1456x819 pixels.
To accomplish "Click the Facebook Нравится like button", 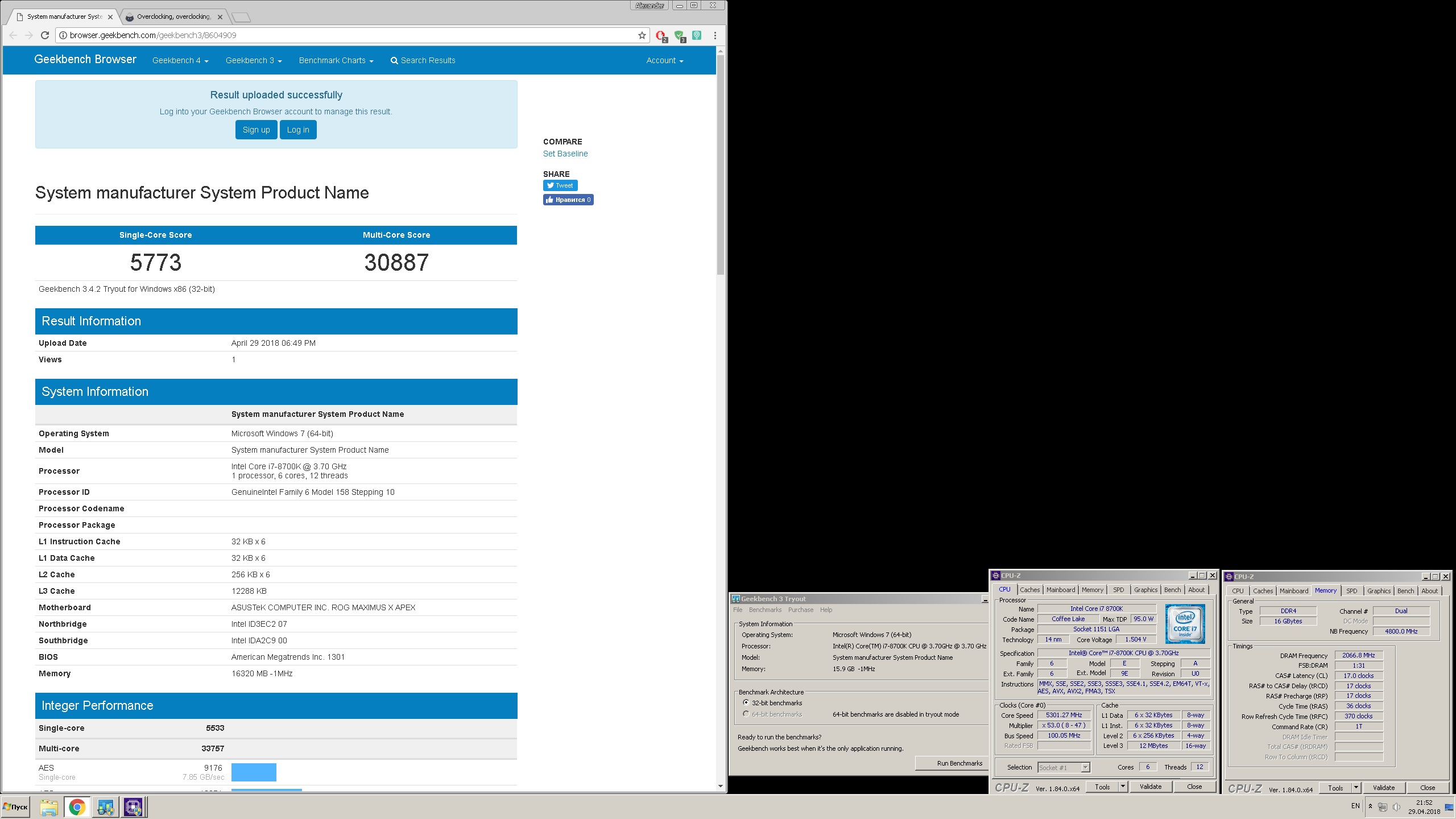I will tap(568, 200).
